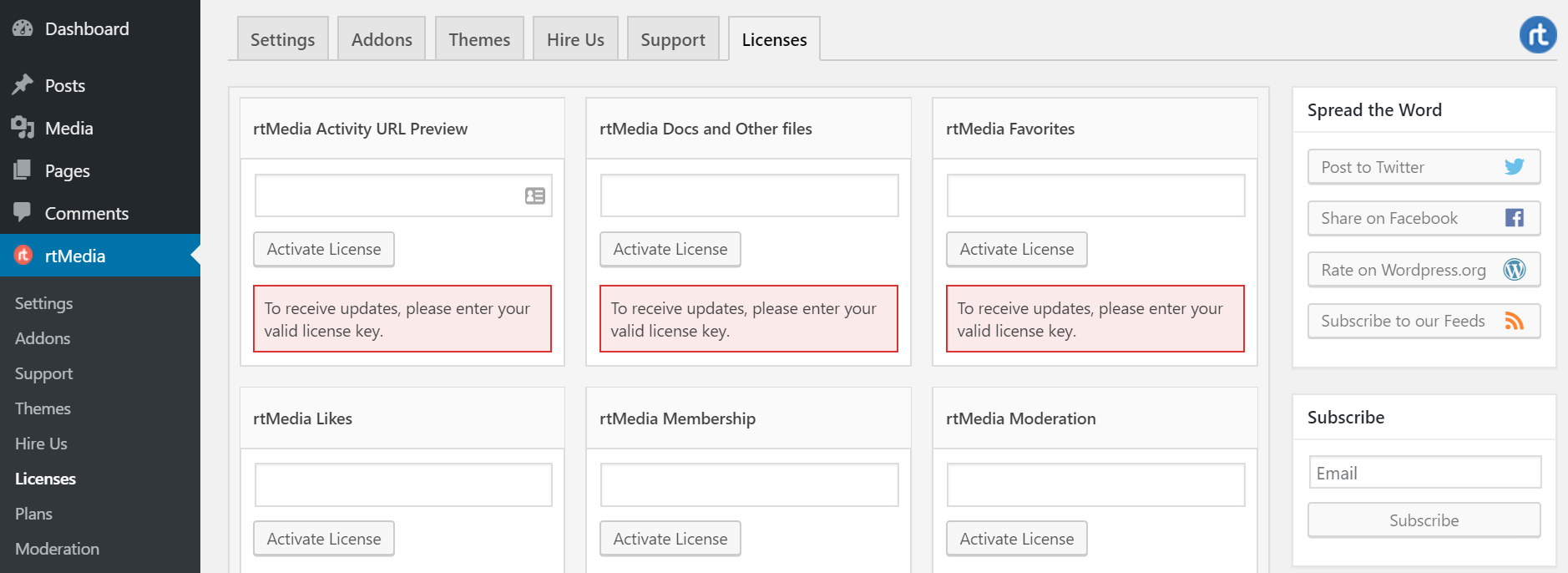Focus license key field for rtMedia Membership

(750, 484)
